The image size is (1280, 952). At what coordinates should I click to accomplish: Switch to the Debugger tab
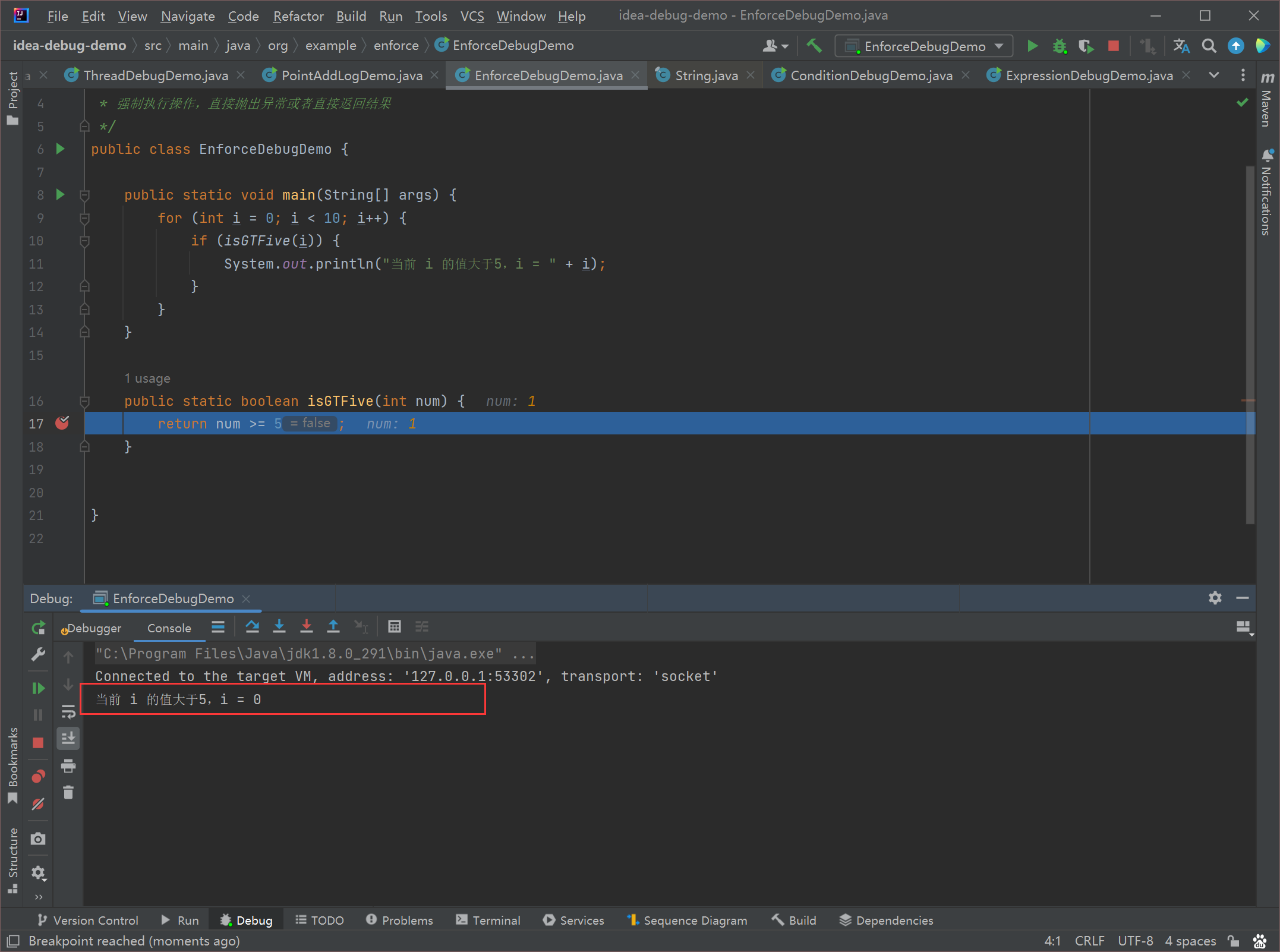[92, 628]
